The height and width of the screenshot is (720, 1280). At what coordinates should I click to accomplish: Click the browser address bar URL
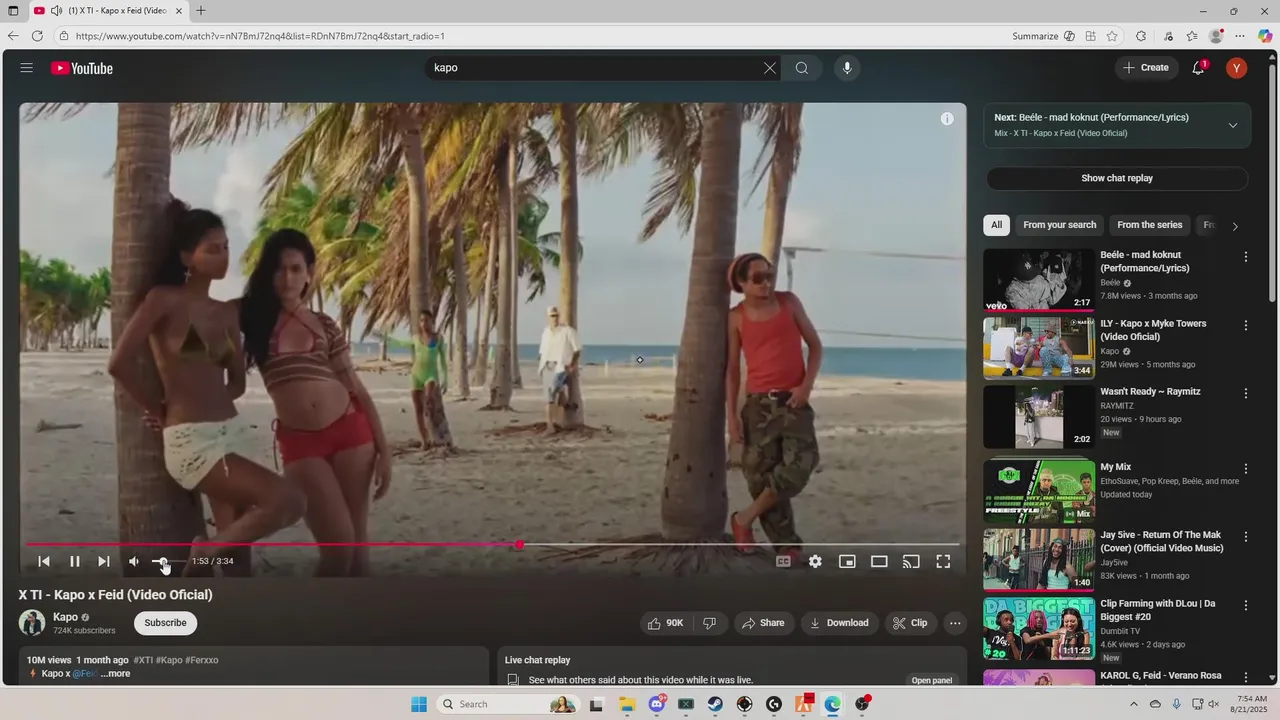pyautogui.click(x=260, y=36)
